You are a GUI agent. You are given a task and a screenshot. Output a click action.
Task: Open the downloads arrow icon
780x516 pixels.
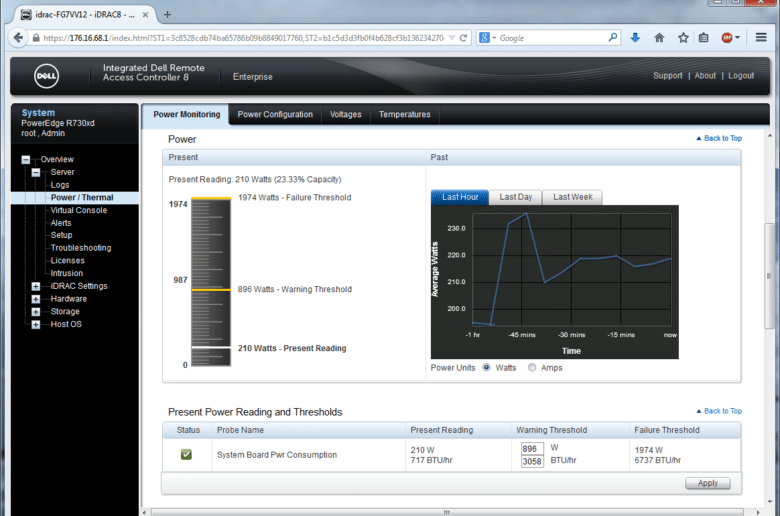635,38
